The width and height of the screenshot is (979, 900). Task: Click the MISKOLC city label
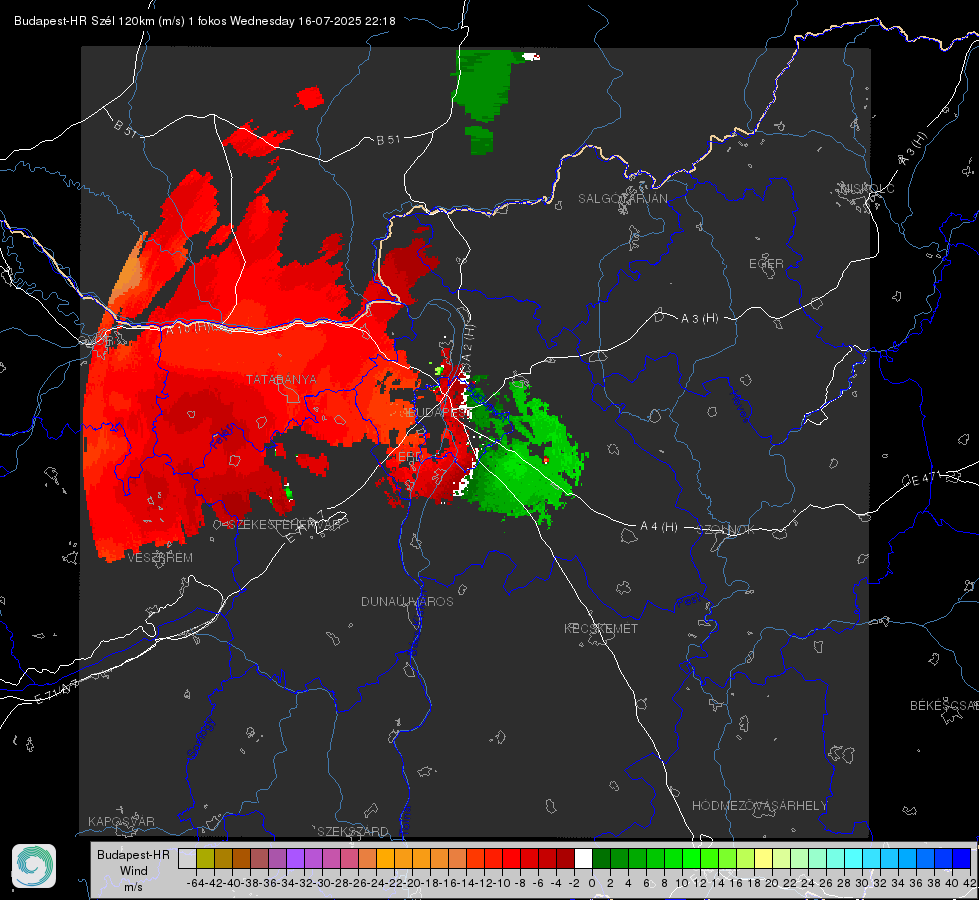tap(867, 188)
